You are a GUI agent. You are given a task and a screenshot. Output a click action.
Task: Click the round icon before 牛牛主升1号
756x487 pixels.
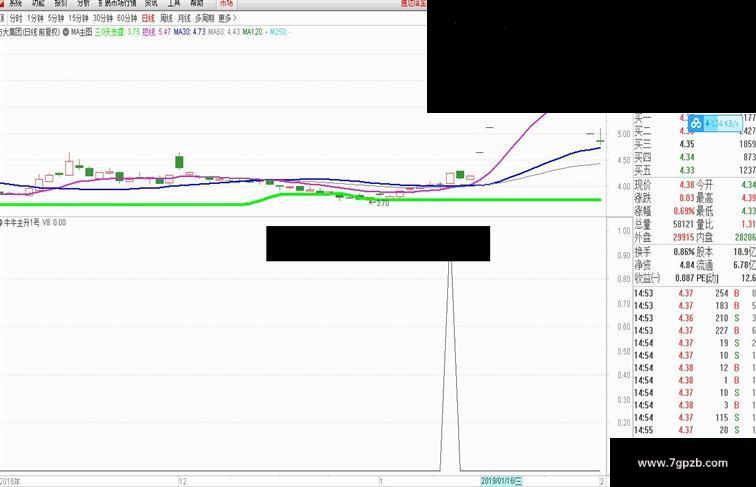pos(1,223)
